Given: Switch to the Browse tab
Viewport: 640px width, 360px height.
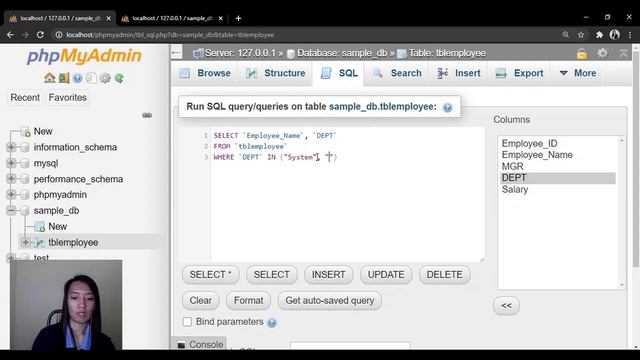Looking at the screenshot, I should click(206, 73).
